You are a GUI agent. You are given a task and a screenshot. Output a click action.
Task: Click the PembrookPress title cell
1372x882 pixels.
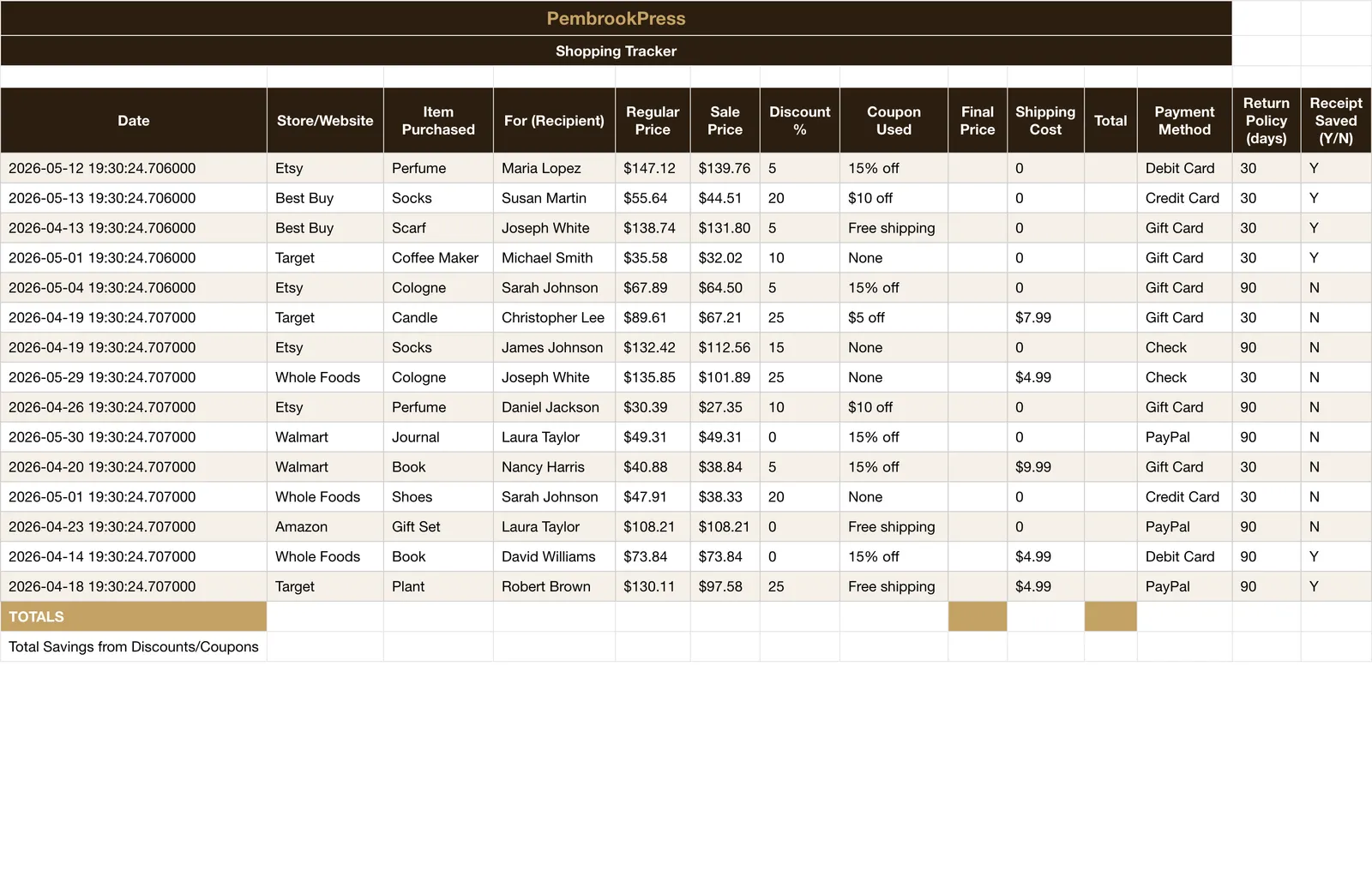click(x=616, y=18)
